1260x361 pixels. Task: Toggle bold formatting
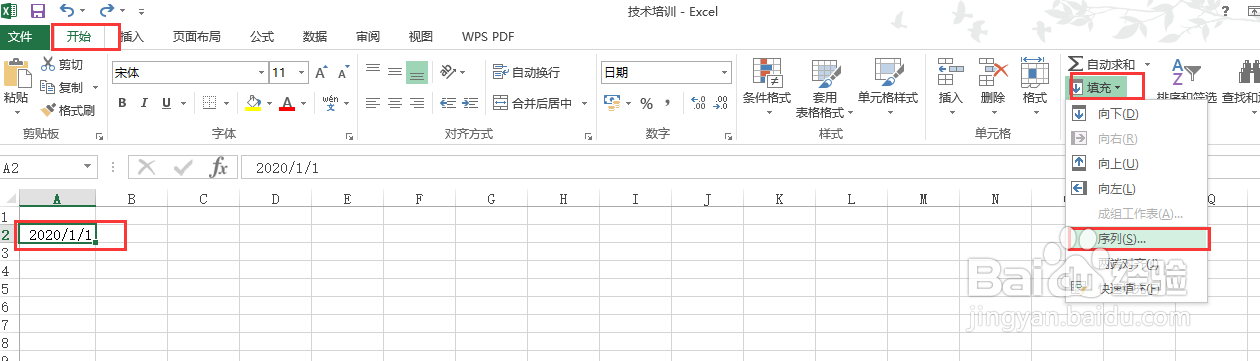(122, 103)
